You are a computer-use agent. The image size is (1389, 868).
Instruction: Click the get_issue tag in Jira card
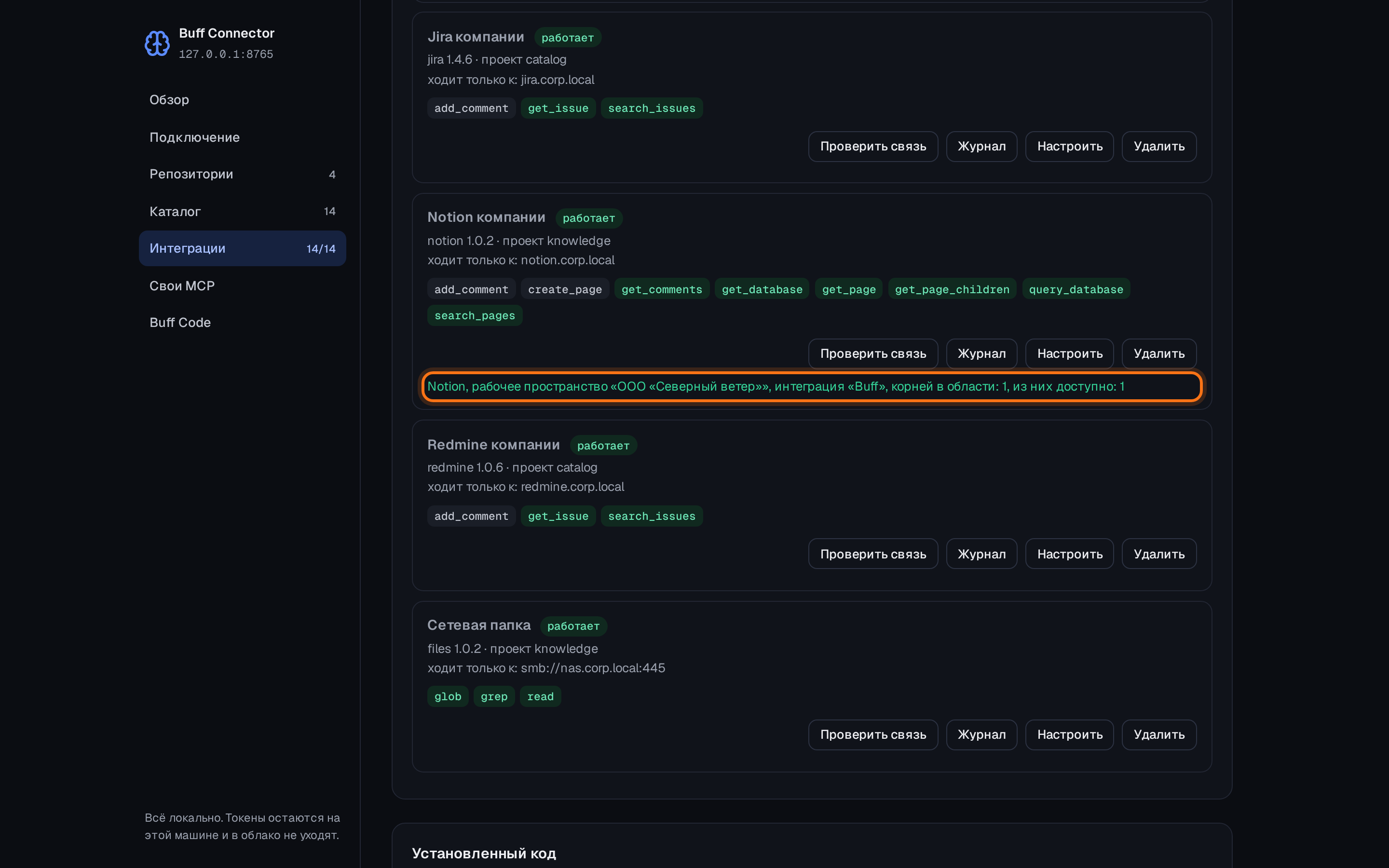pos(558,108)
